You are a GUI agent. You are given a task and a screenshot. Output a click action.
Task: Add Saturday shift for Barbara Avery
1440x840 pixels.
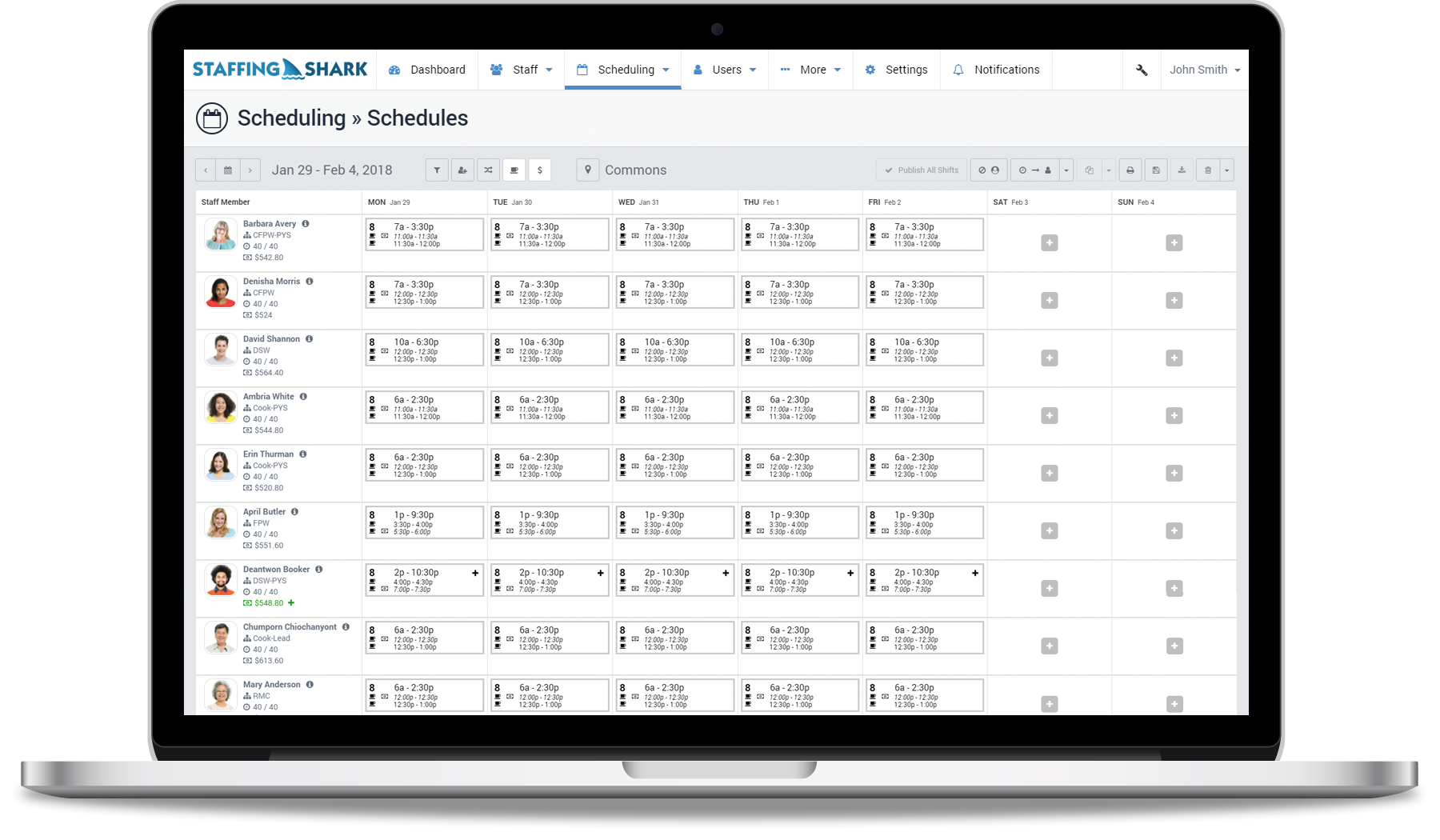(1049, 243)
